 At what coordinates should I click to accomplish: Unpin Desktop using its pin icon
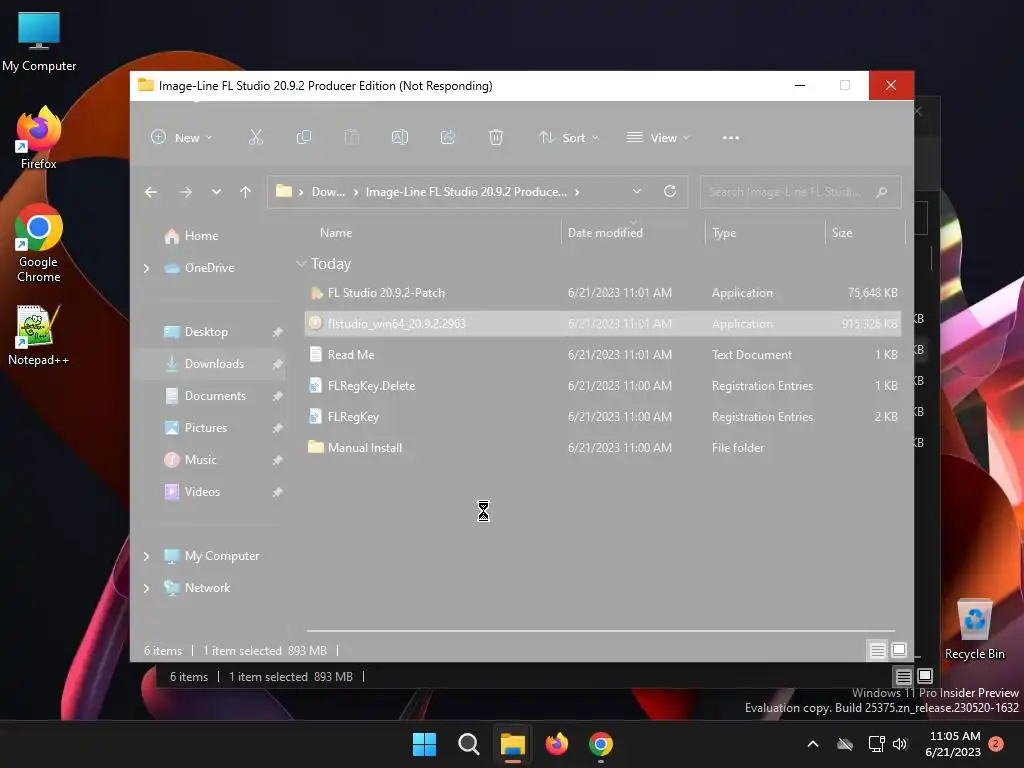(x=278, y=332)
